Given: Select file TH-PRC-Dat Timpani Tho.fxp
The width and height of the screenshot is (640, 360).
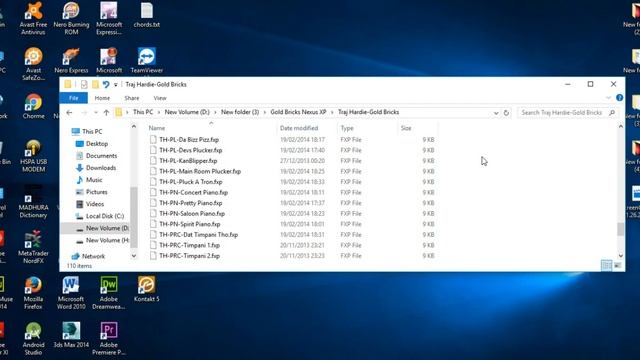Looking at the screenshot, I should (198, 235).
